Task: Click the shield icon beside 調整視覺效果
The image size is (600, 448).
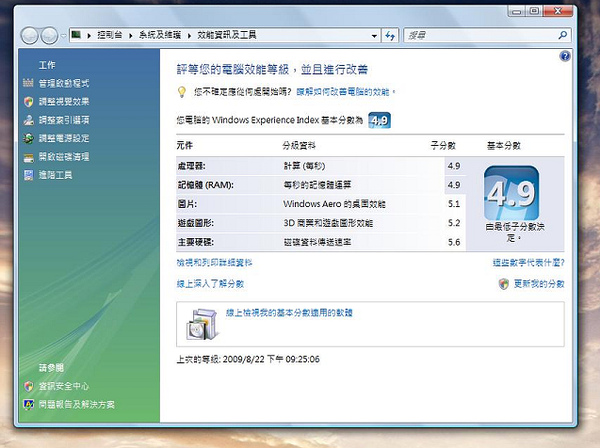Action: point(29,101)
